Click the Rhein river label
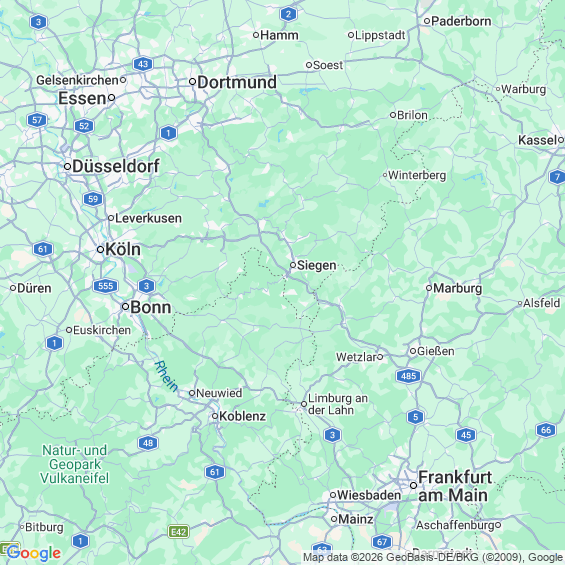This screenshot has width=565, height=565. [x=166, y=376]
